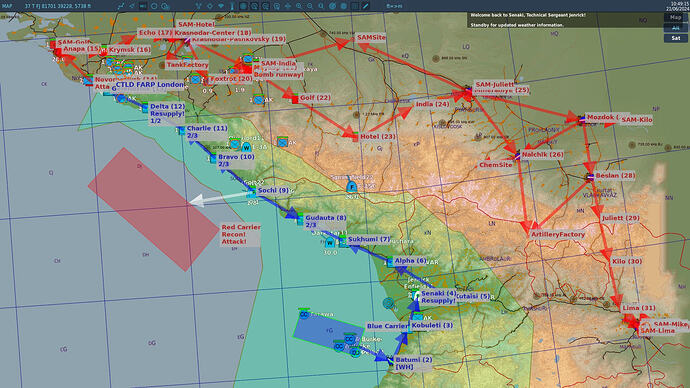Click the SAM-Kilo label
The image size is (690, 388).
637,120
